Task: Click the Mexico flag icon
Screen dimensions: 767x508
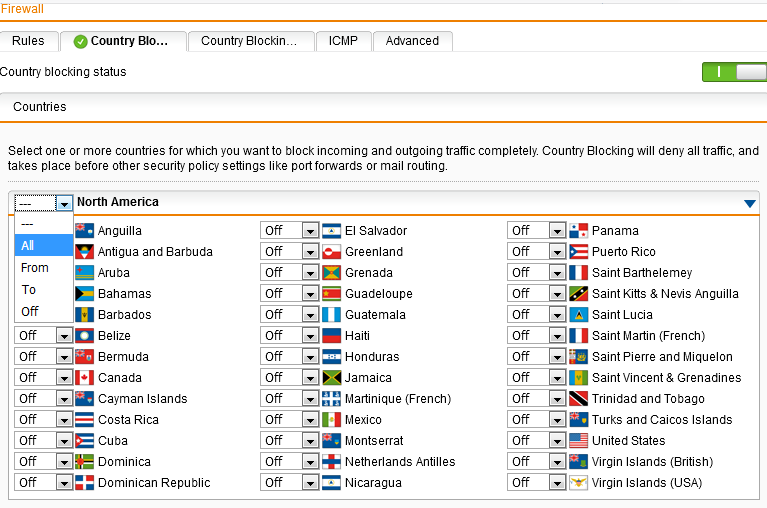Action: pyautogui.click(x=332, y=420)
